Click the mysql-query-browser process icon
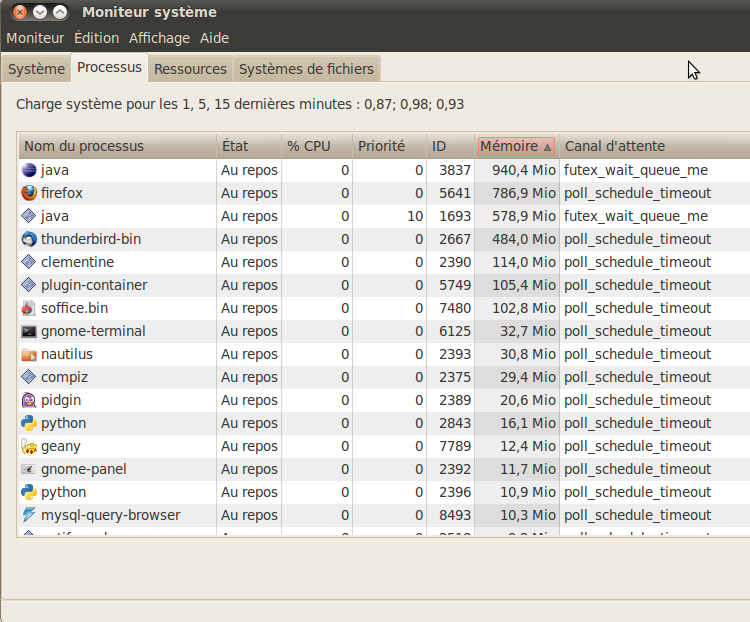The height and width of the screenshot is (622, 750). pyautogui.click(x=29, y=515)
